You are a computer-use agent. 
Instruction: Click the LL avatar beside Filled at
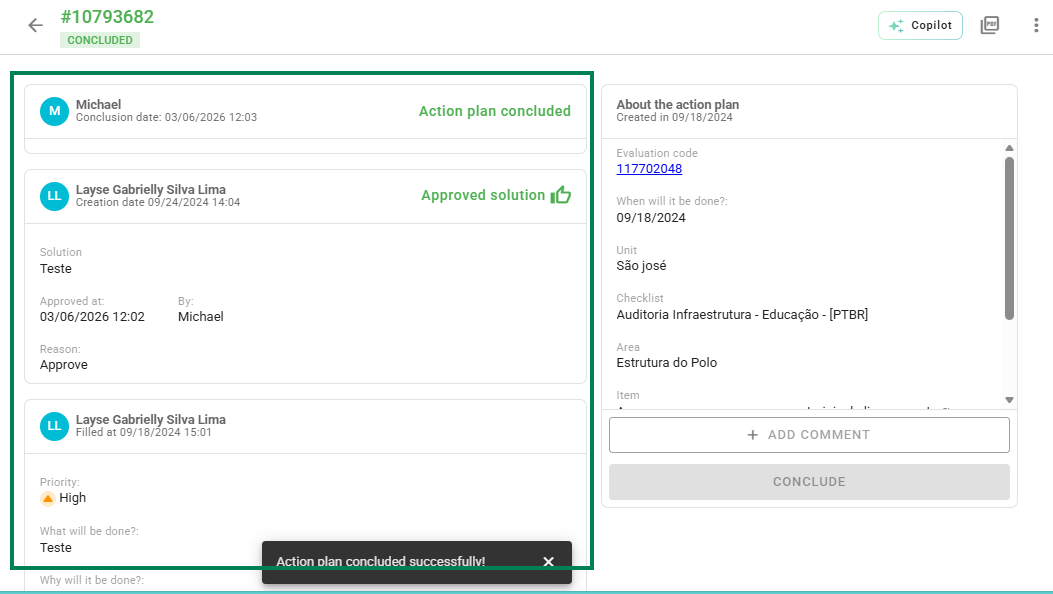tap(54, 427)
